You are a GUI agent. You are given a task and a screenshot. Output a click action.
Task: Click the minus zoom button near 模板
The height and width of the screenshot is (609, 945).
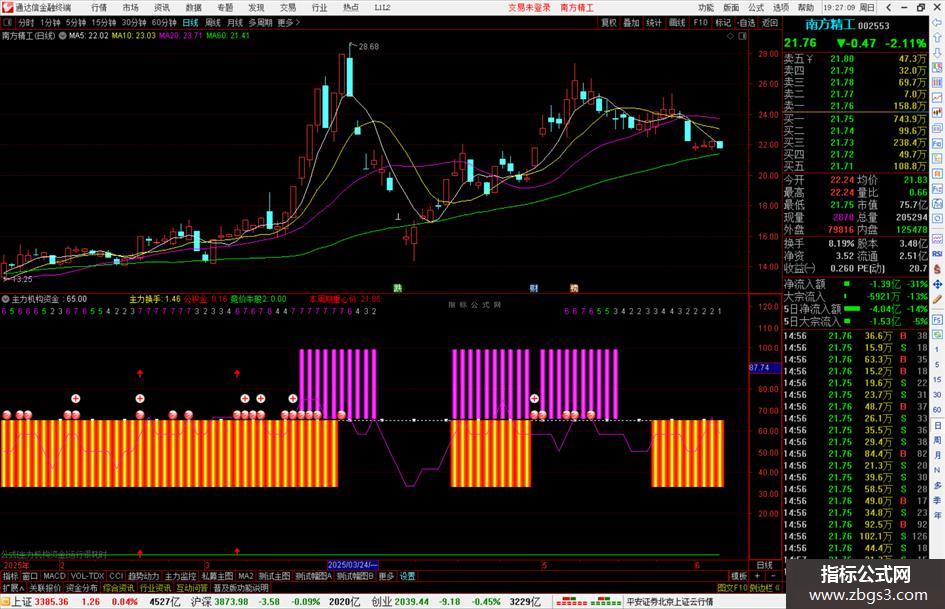773,576
